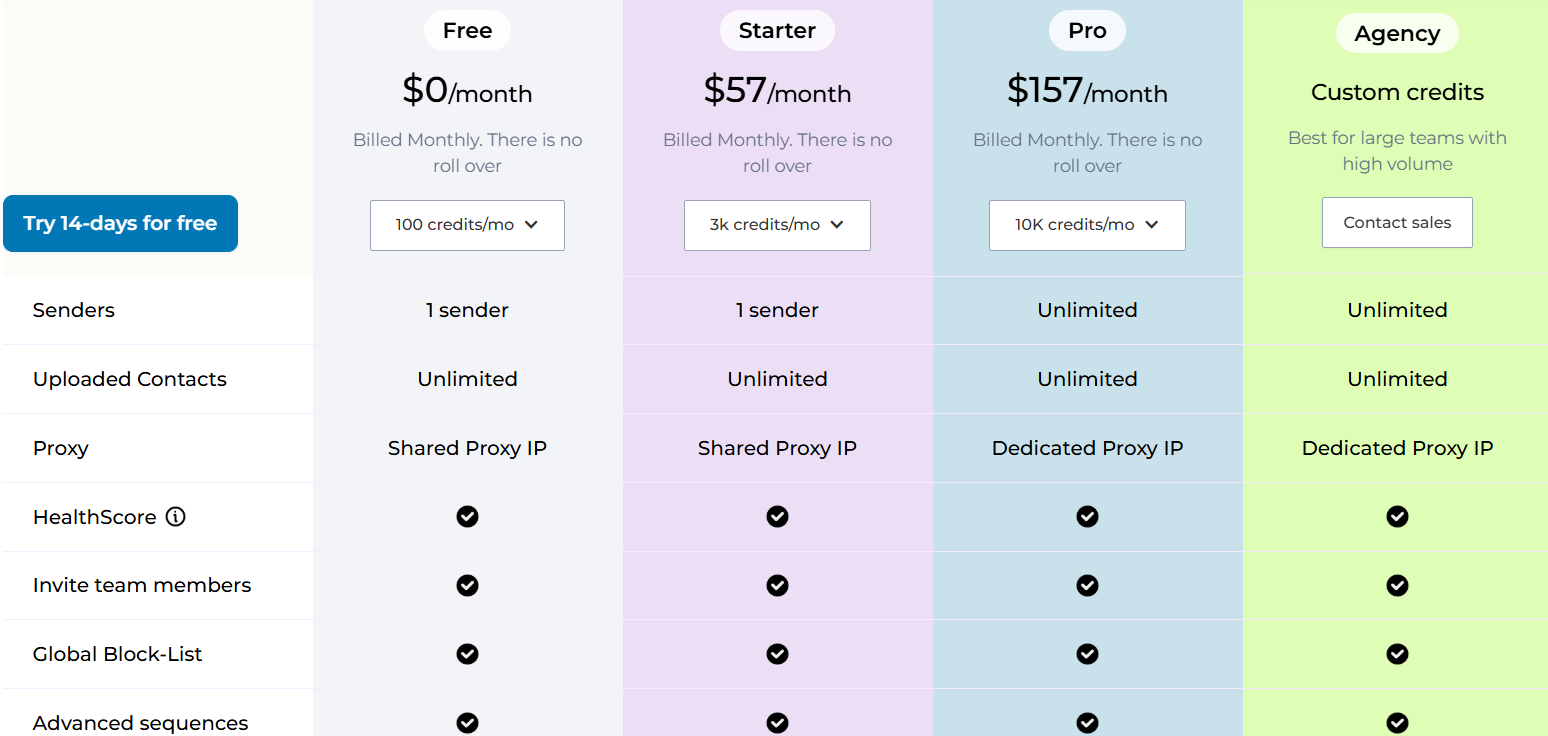Click the Invite team members checkmark under Agency
This screenshot has width=1548, height=736.
[x=1397, y=585]
